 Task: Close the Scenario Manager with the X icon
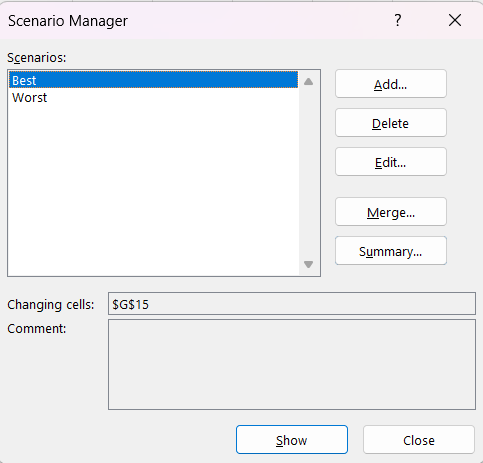point(455,20)
